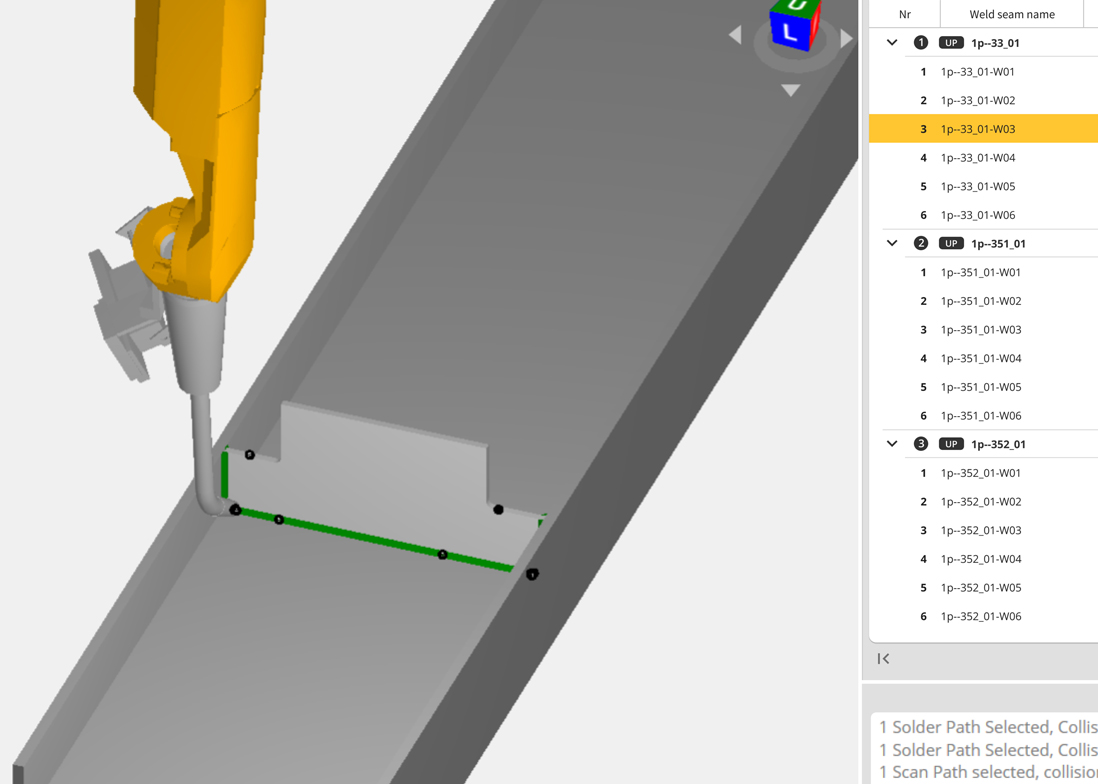Select weld seam 1p--351_01-W04

(980, 358)
